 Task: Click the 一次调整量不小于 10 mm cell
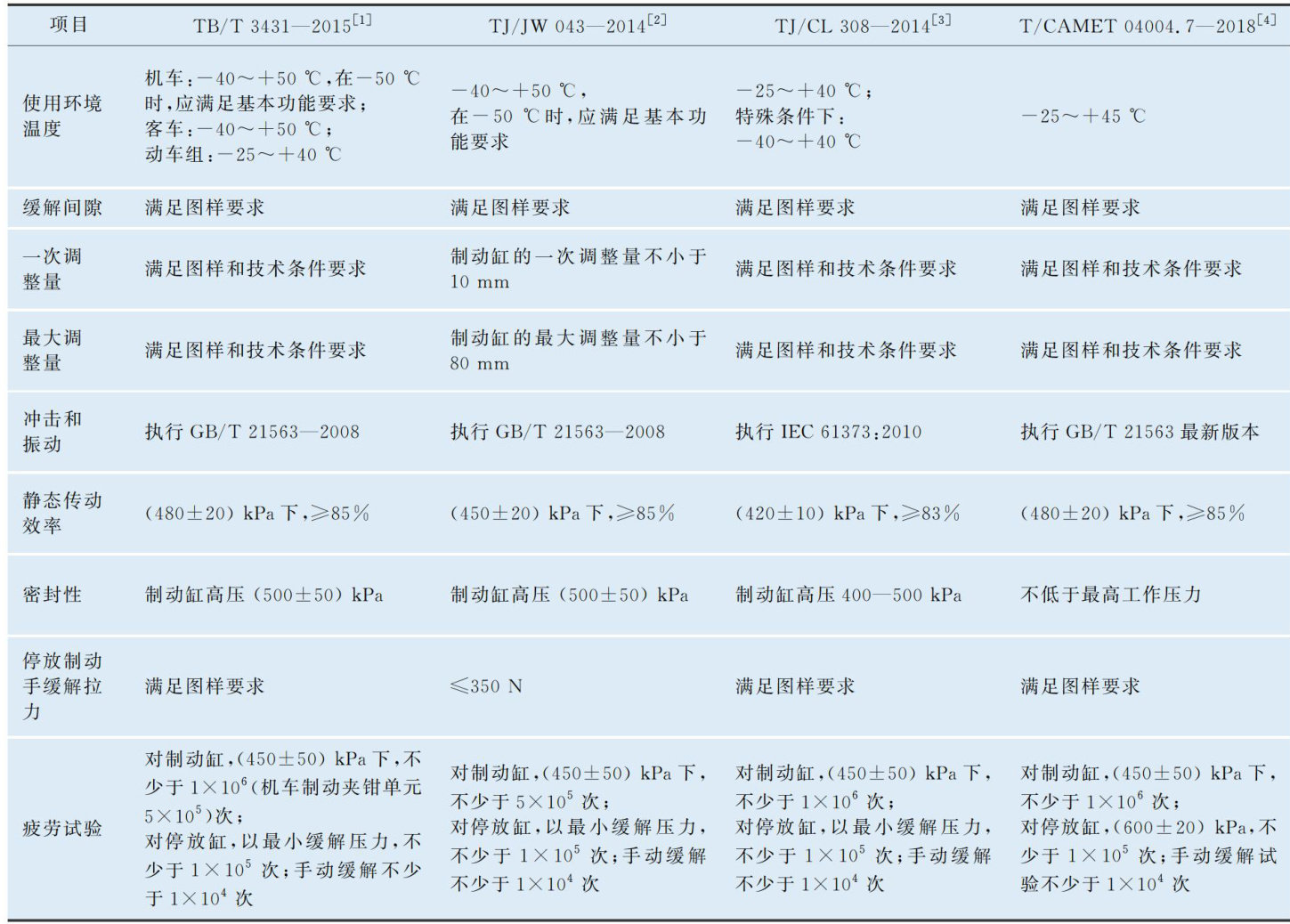578,269
